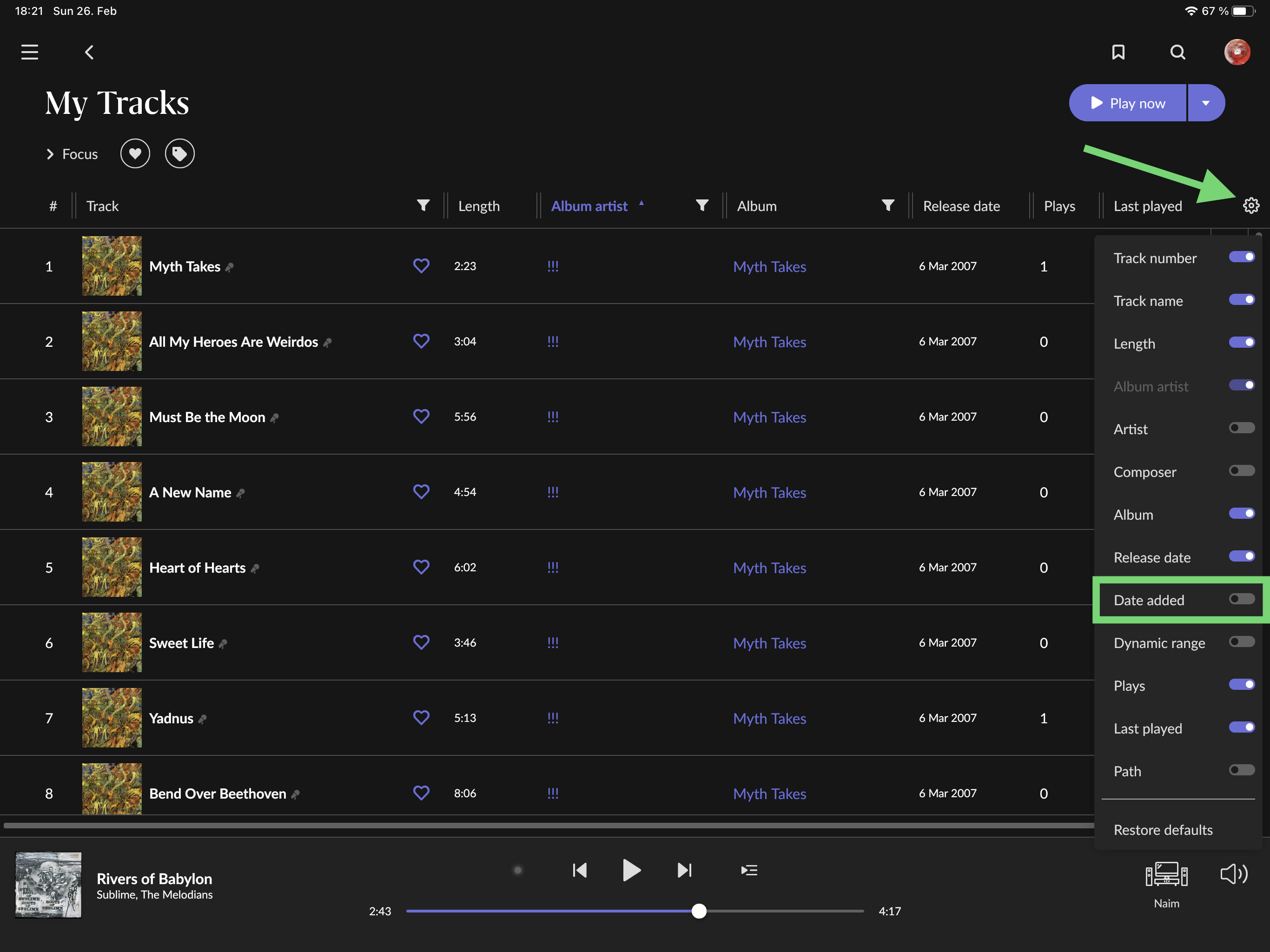Toggle the Length column switch
Viewport: 1270px width, 952px height.
coord(1241,343)
